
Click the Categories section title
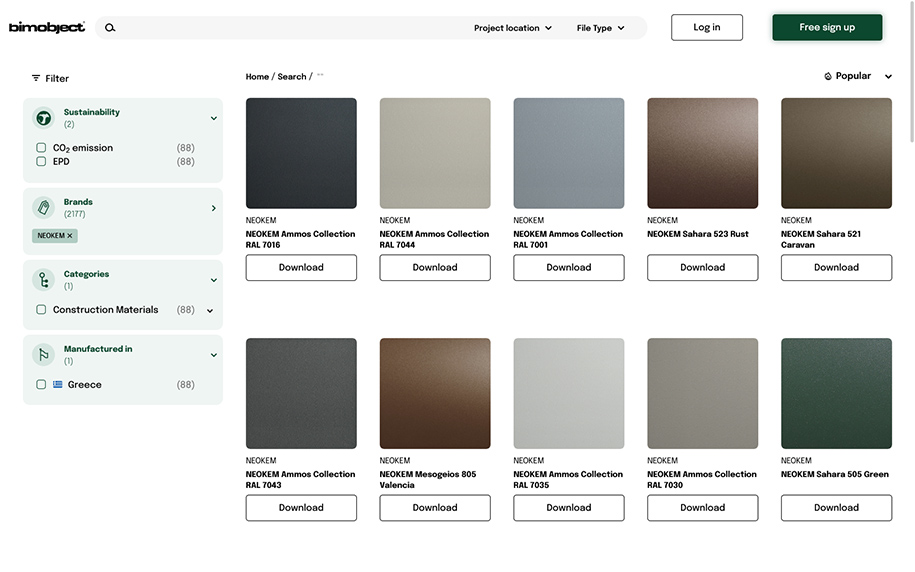(x=86, y=274)
